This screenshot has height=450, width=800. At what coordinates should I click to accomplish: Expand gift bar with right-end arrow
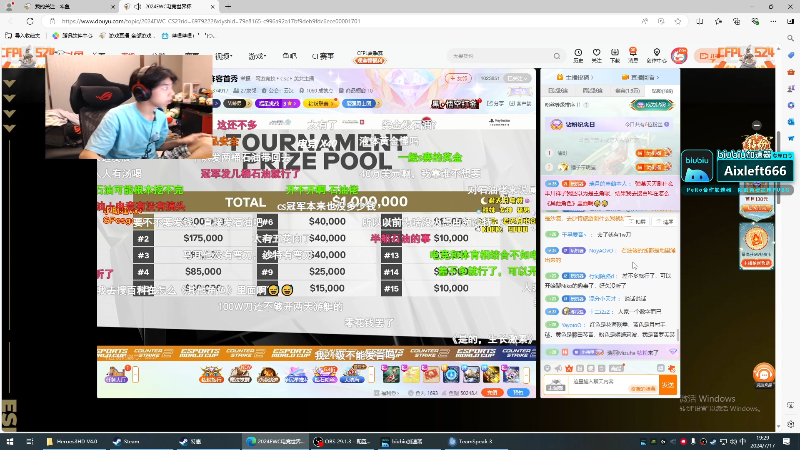526,376
